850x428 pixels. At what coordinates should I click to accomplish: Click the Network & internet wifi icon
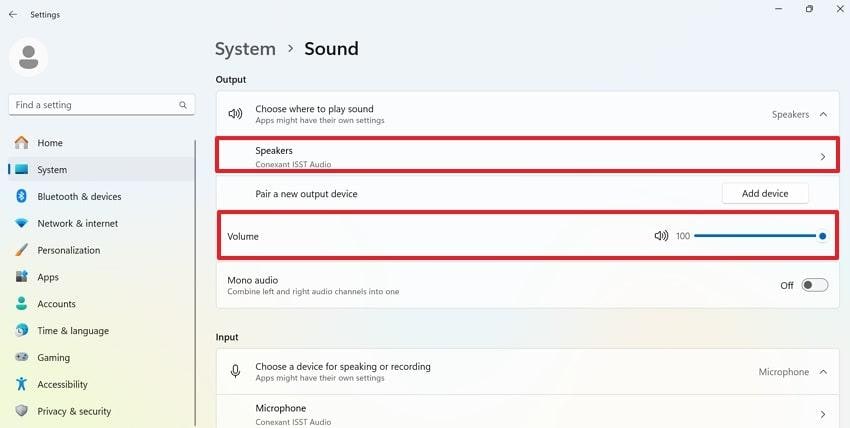pos(21,223)
